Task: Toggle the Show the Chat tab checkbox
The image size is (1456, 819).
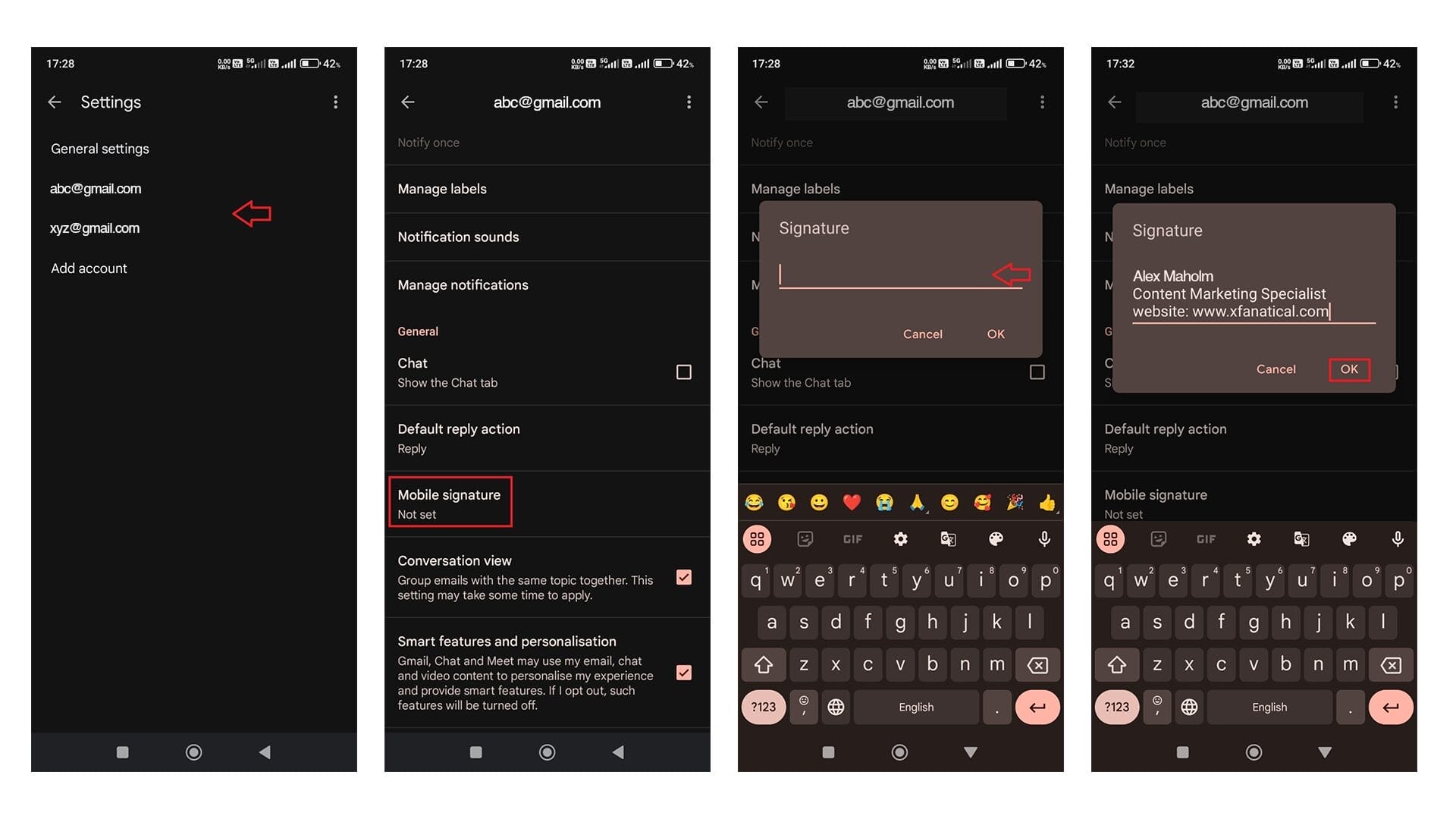Action: 684,371
